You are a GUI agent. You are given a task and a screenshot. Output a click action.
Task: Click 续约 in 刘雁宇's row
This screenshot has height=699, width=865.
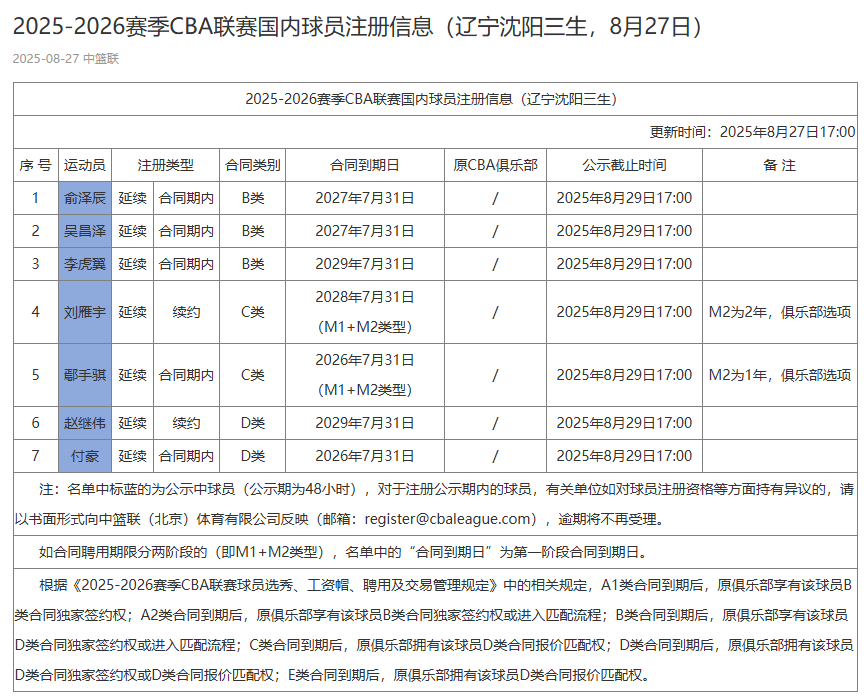pos(186,312)
